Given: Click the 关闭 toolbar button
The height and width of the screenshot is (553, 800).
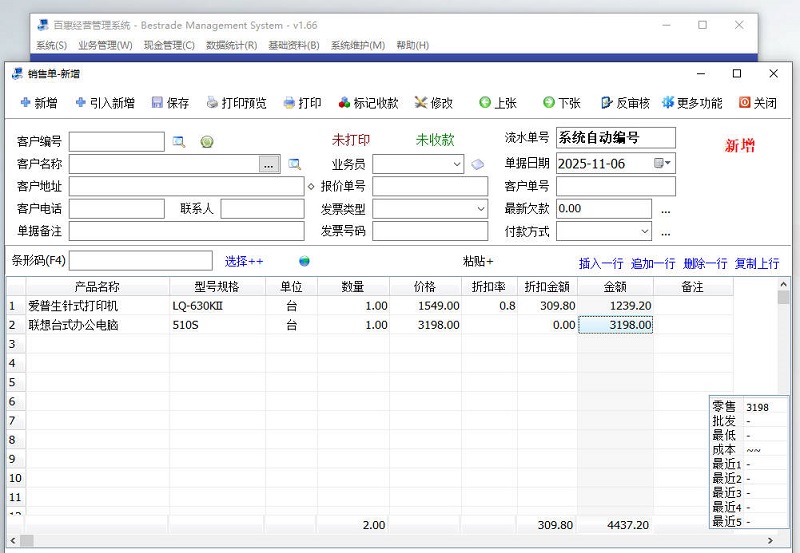Looking at the screenshot, I should [758, 103].
